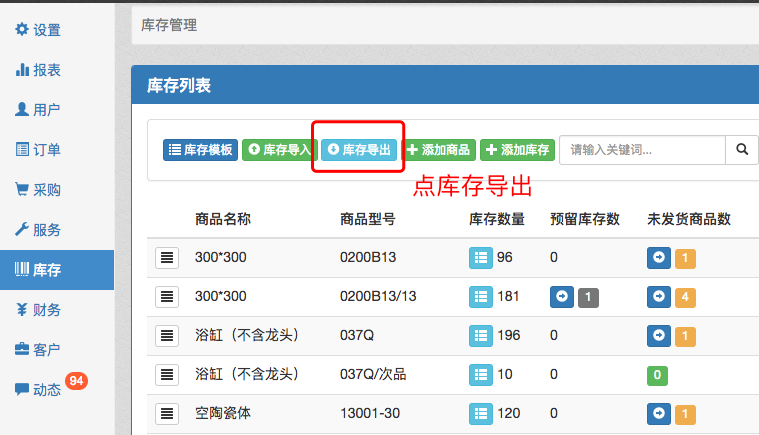This screenshot has width=759, height=435.
Task: Click orange badge 1 in 13001-30 row
Action: (x=685, y=415)
